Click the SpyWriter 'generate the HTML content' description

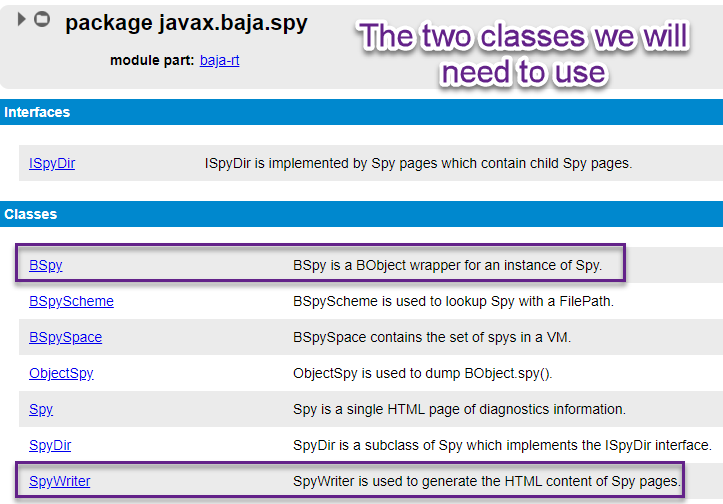tap(487, 481)
